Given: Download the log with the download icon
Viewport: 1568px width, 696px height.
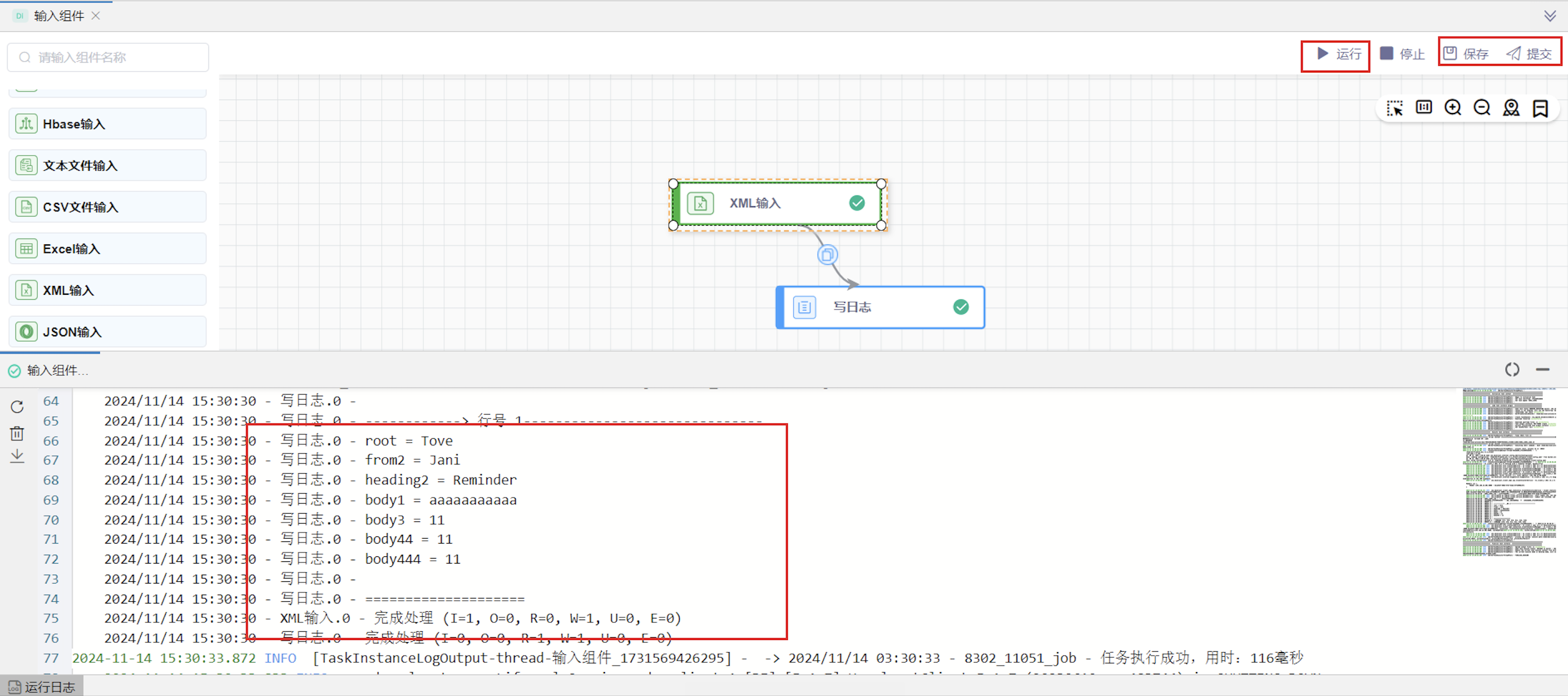Looking at the screenshot, I should tap(17, 456).
